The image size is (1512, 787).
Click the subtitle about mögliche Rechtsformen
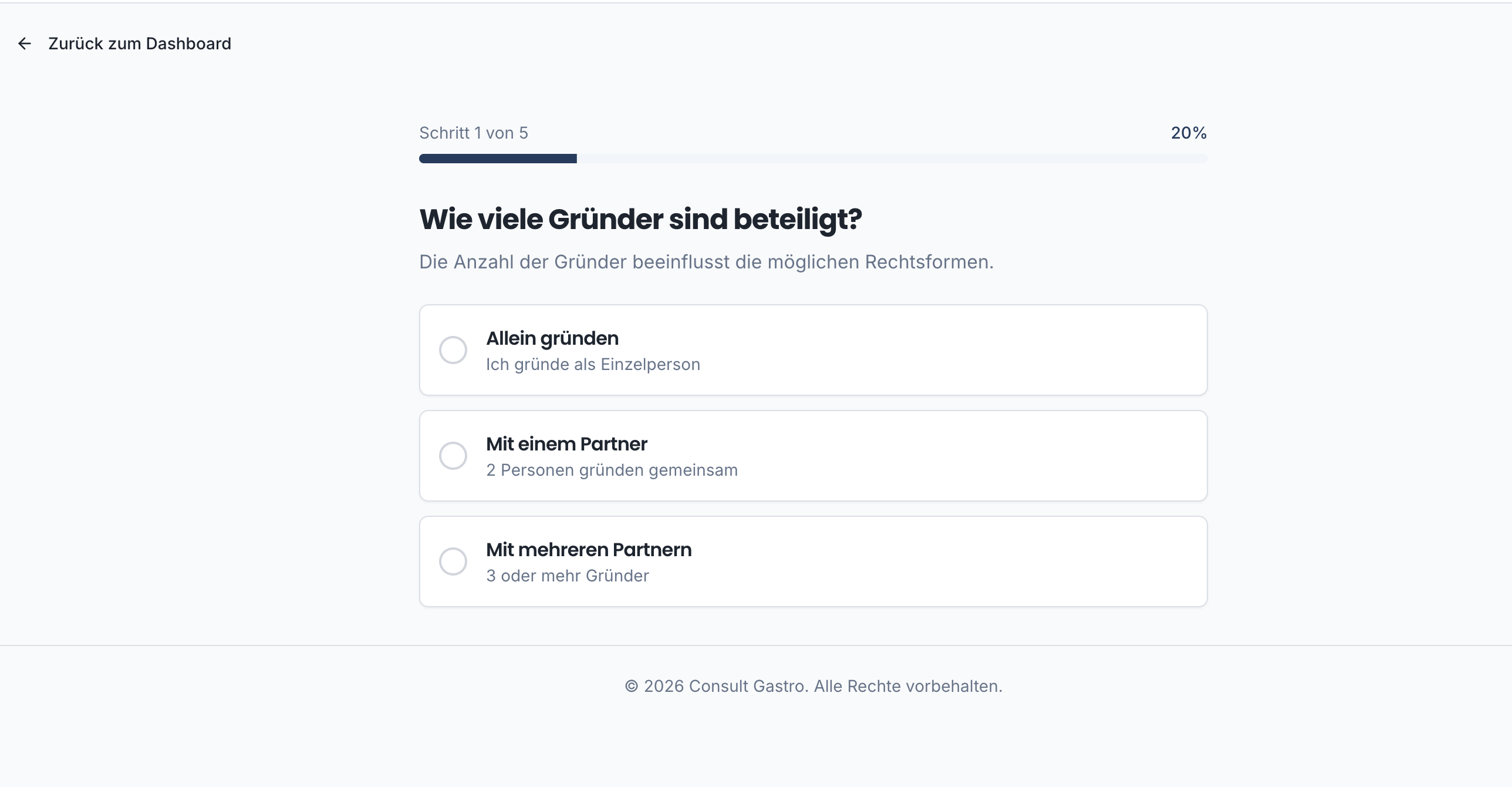(707, 262)
